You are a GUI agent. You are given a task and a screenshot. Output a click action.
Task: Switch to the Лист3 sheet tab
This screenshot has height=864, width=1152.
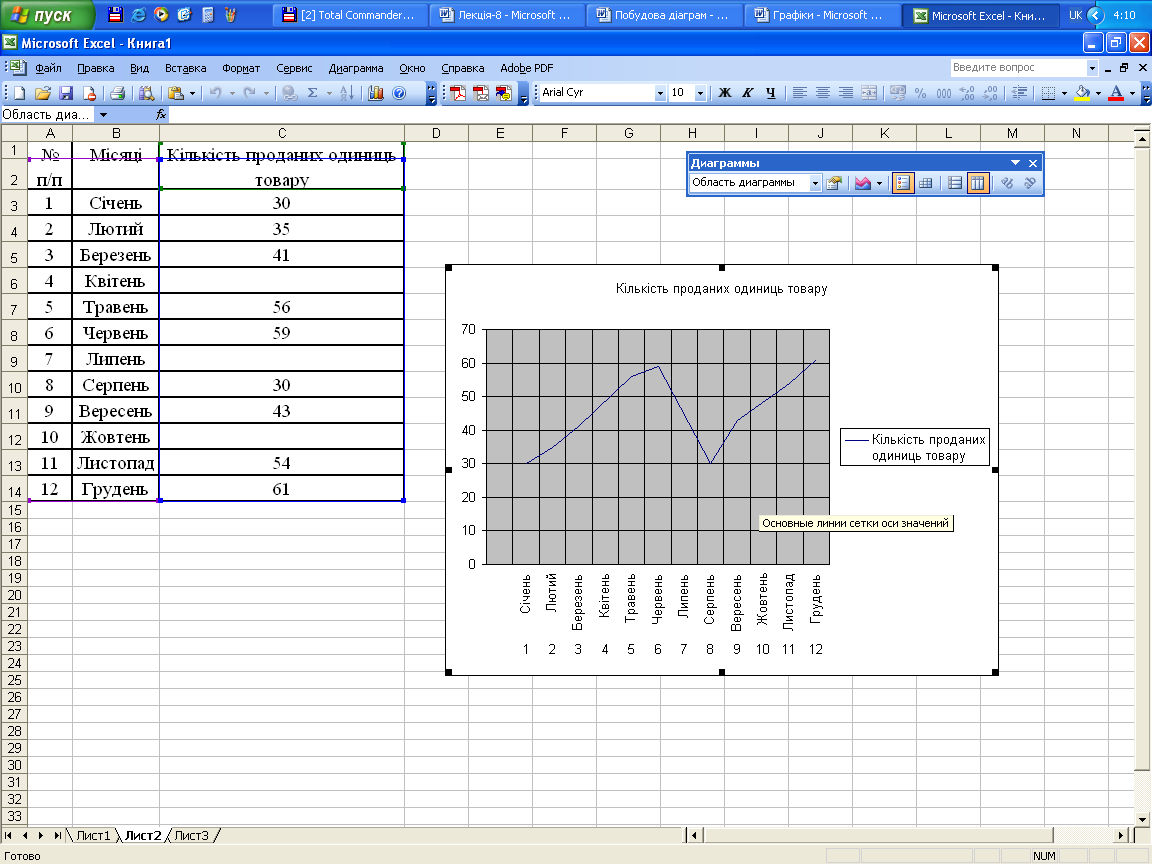(x=191, y=835)
